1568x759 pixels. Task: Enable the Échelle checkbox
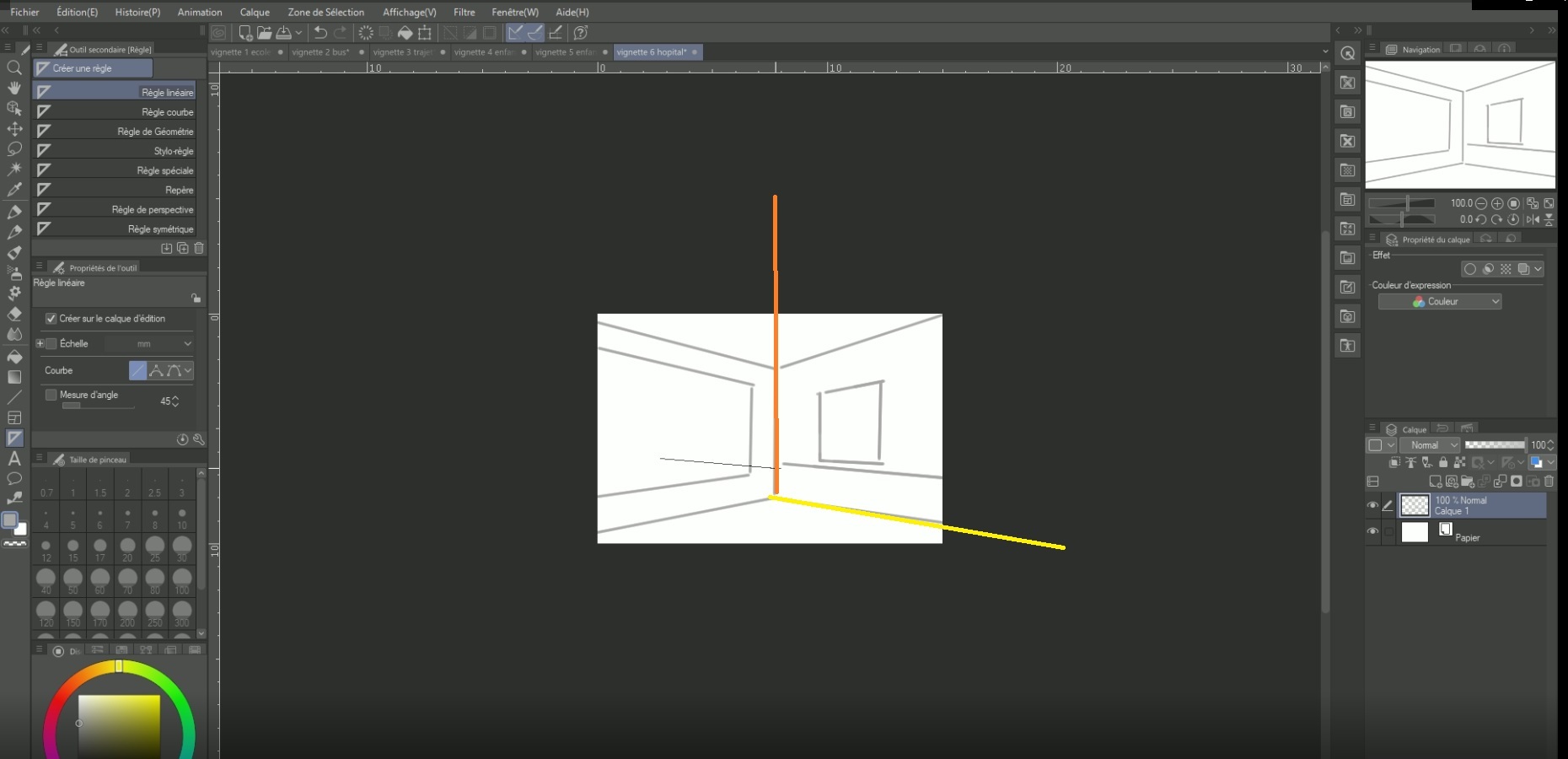pyautogui.click(x=51, y=344)
